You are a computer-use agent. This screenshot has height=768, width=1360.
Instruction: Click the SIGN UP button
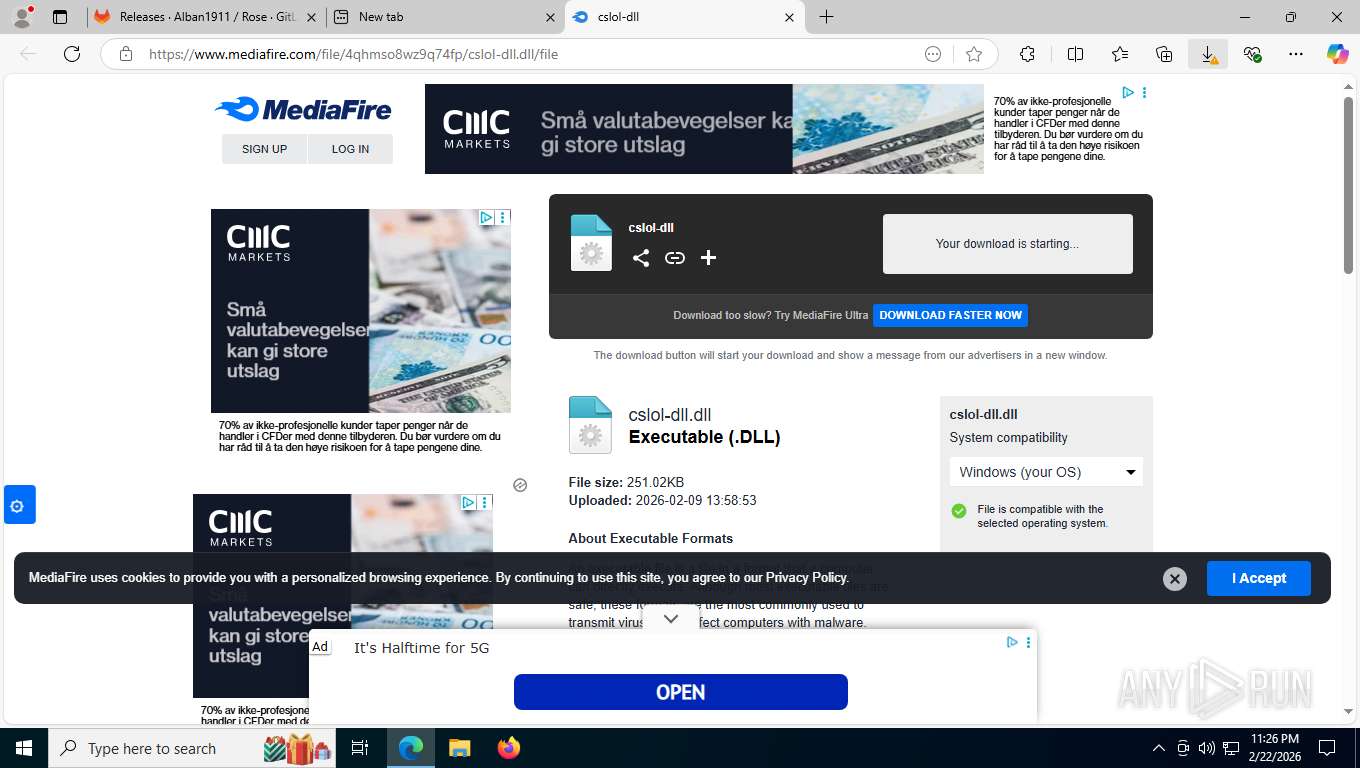point(264,149)
